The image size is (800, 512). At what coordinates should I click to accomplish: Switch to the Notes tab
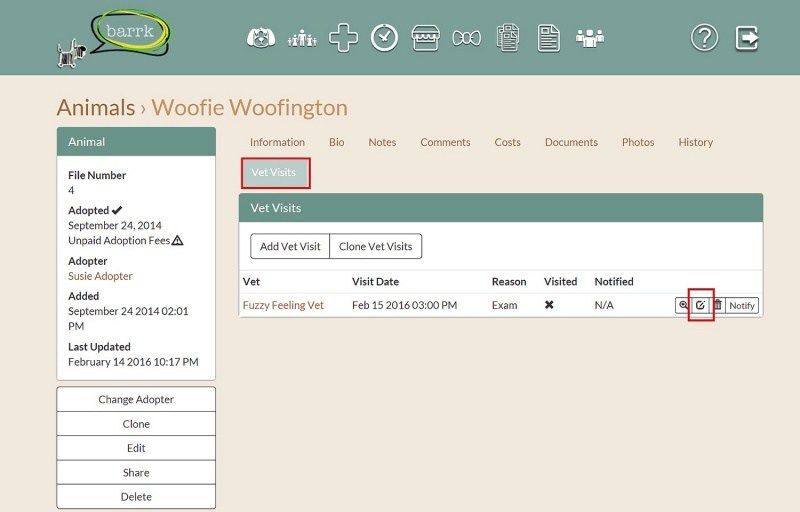382,142
